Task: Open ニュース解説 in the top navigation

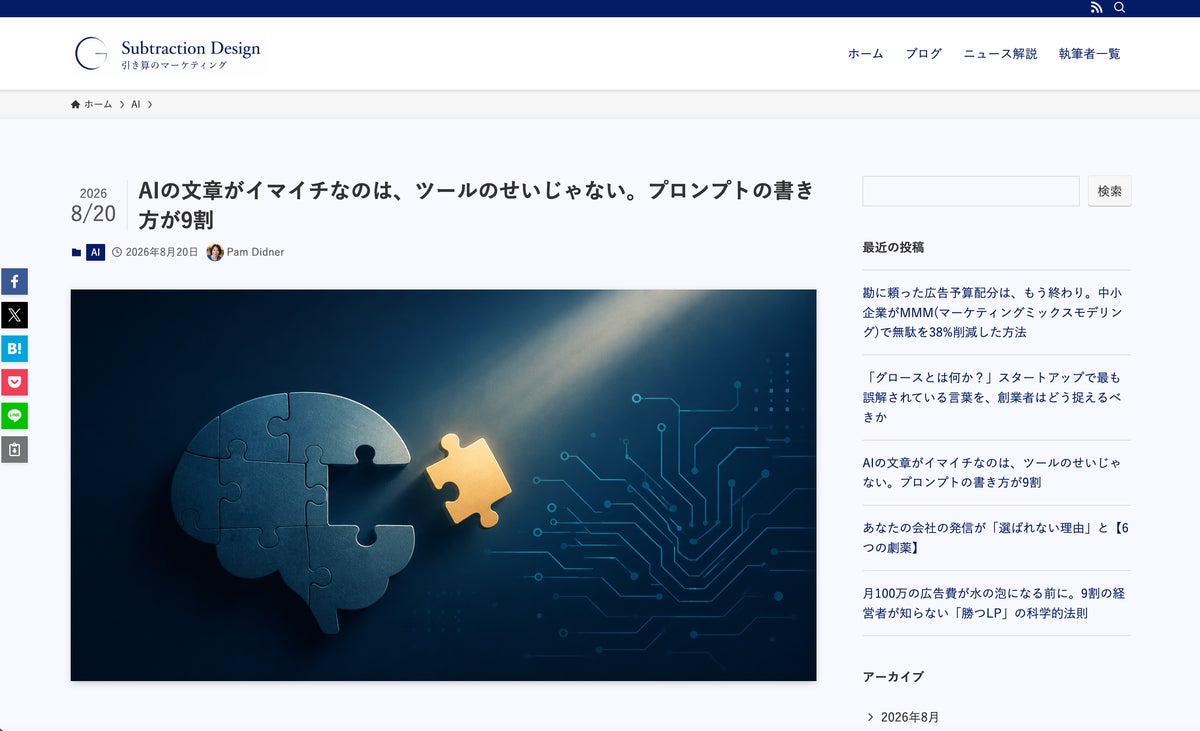Action: [x=1000, y=54]
